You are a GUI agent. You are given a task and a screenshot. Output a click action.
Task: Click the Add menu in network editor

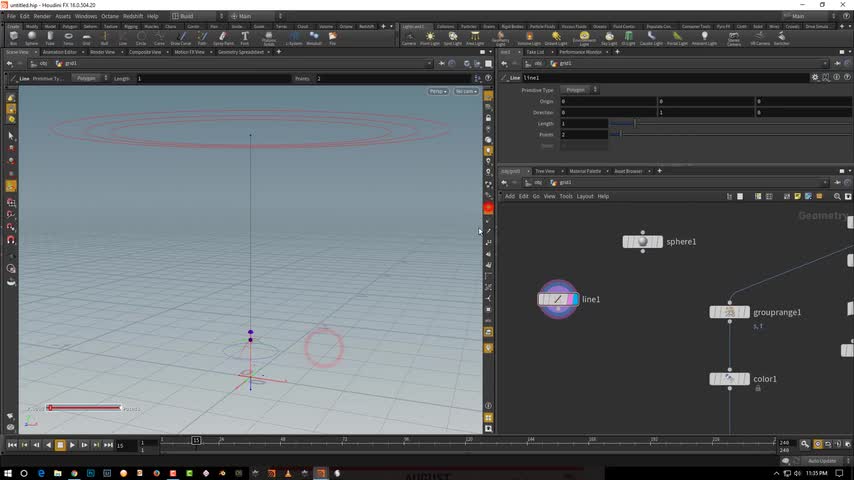click(x=509, y=196)
